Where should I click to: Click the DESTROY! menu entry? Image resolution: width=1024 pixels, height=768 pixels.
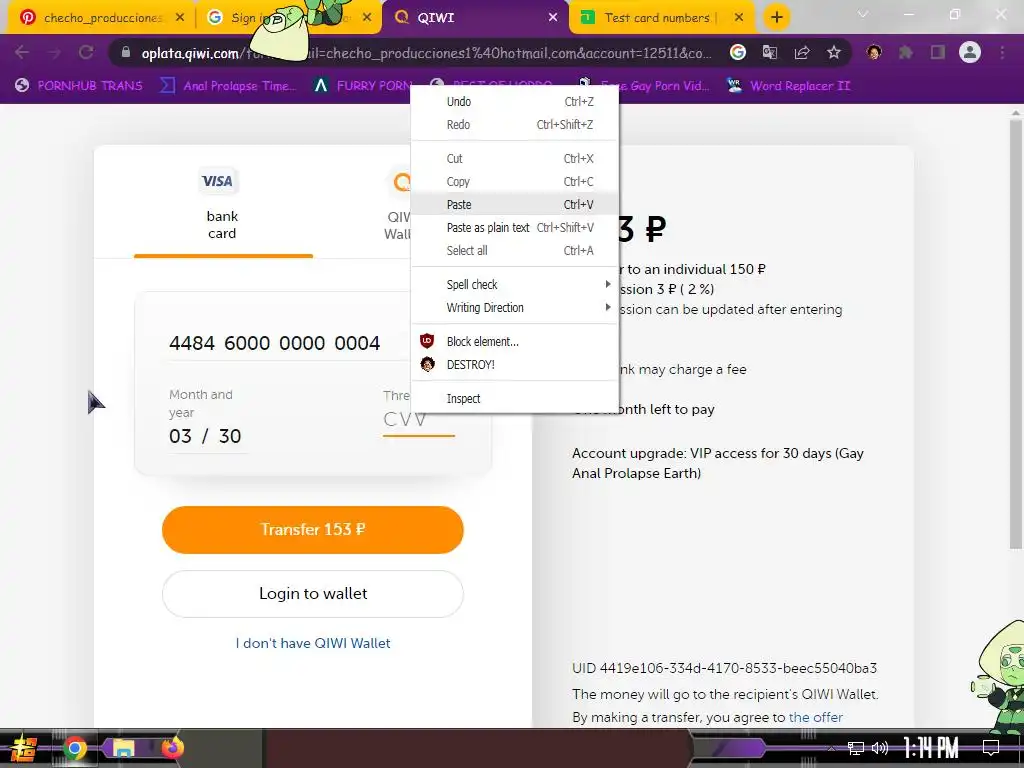(515, 364)
